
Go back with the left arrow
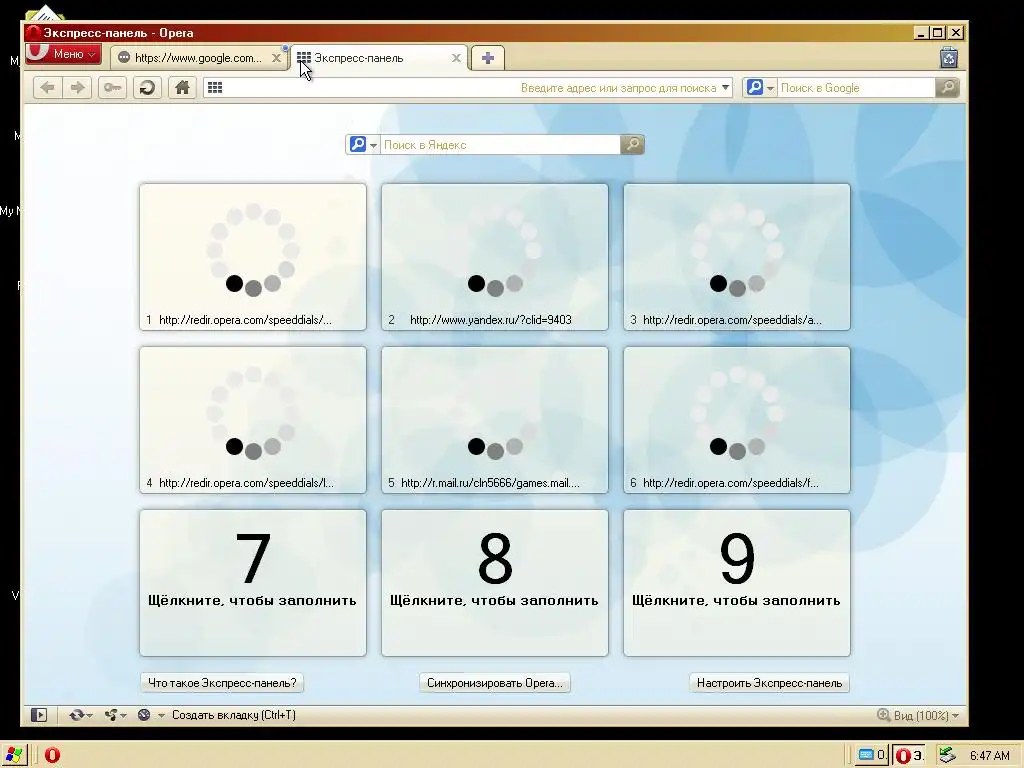point(47,88)
